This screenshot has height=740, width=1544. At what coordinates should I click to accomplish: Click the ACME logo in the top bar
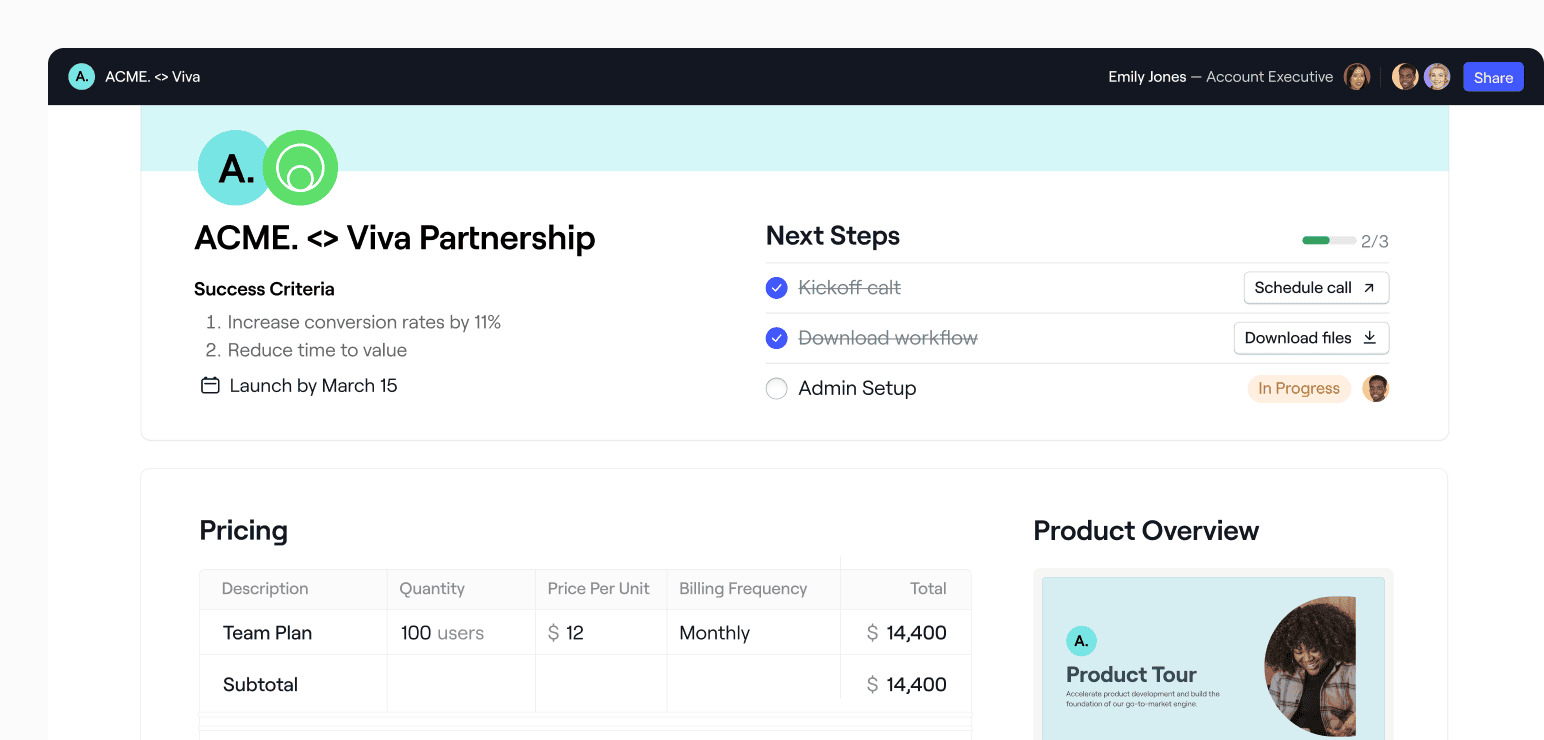point(81,77)
